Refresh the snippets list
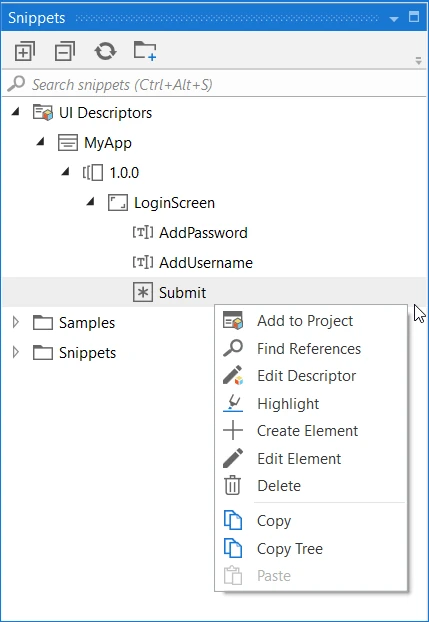Screen dimensions: 429x622 (105, 51)
